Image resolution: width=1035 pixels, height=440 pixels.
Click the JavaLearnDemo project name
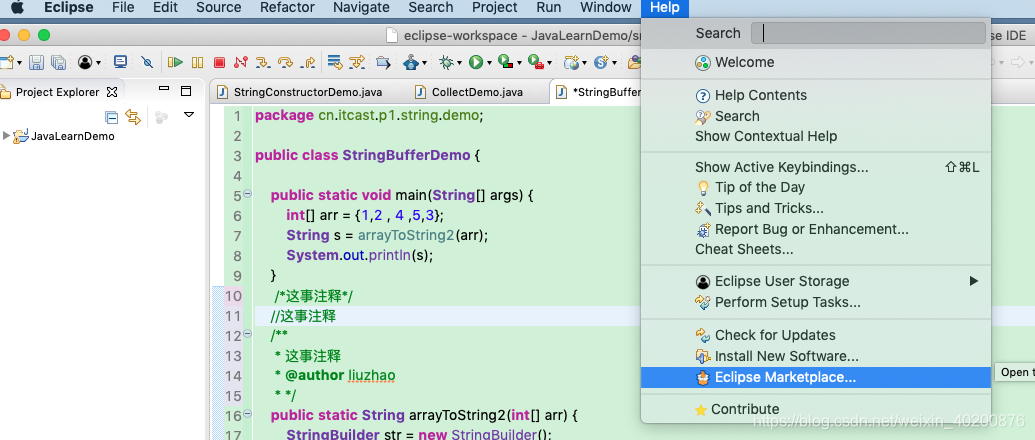tap(73, 137)
